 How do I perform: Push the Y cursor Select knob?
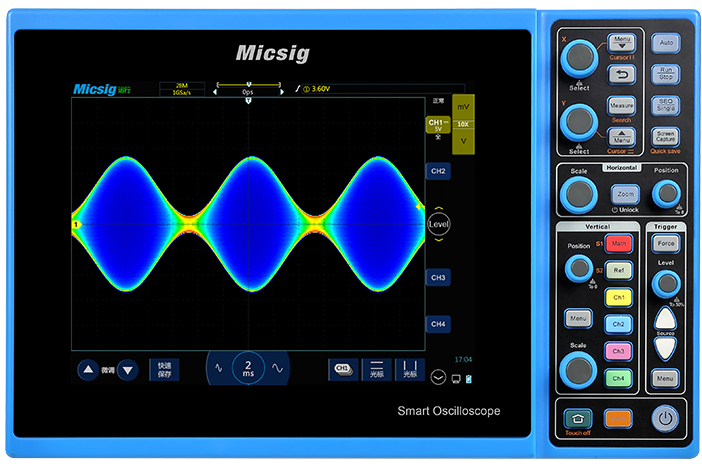click(x=580, y=122)
